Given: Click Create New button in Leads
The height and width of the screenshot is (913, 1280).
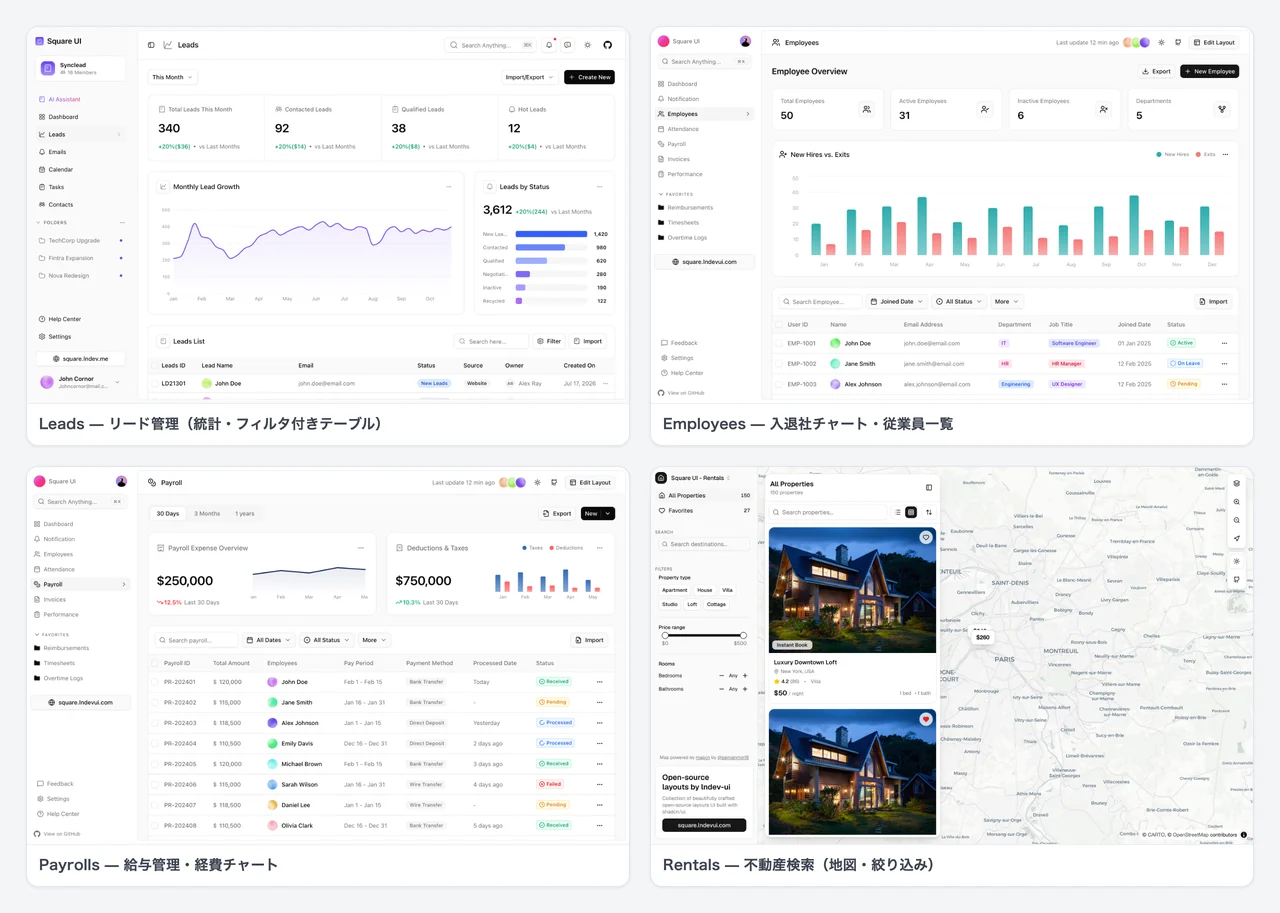Looking at the screenshot, I should coord(589,77).
